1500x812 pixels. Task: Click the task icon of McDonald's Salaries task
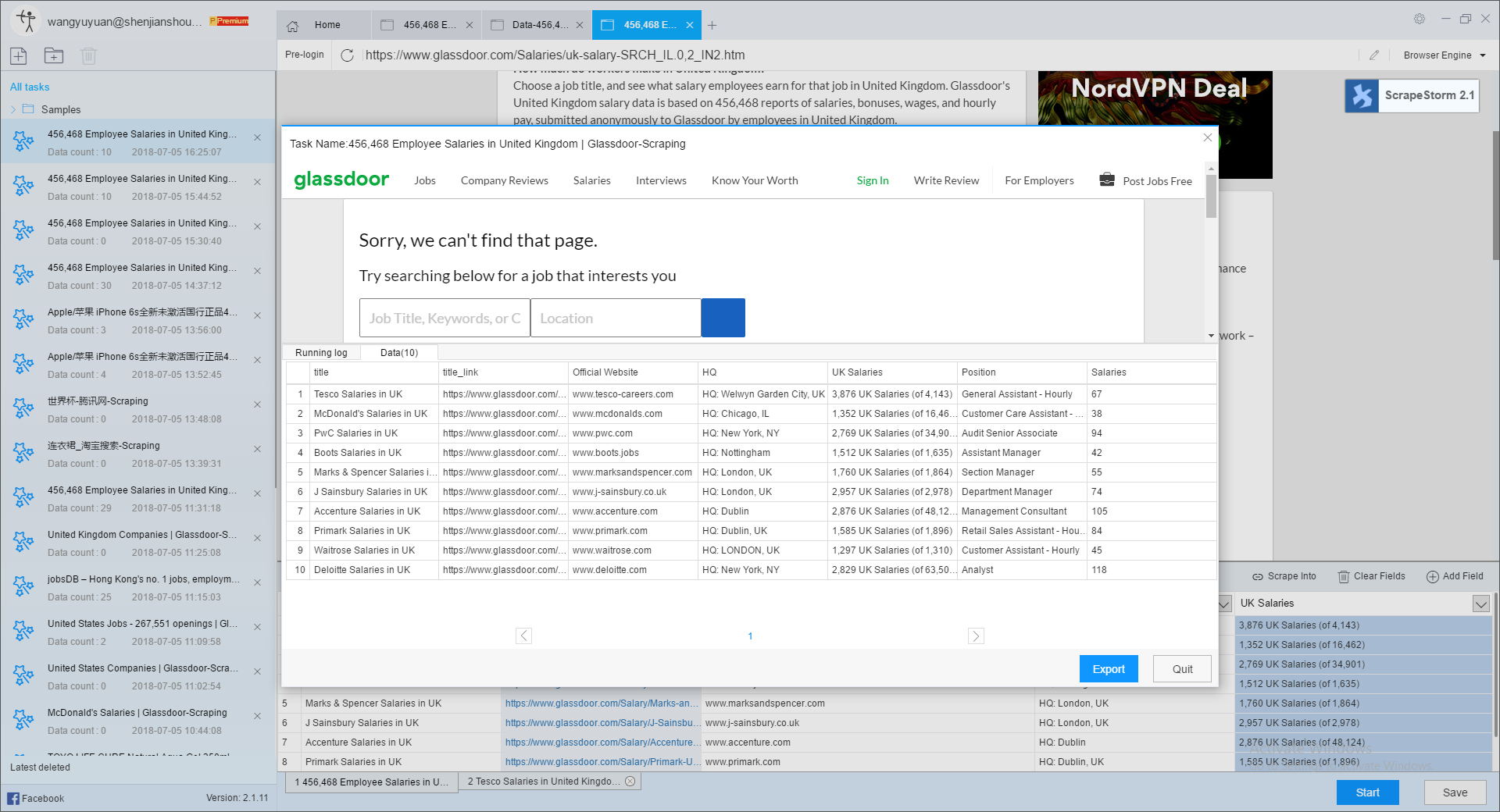[23, 720]
